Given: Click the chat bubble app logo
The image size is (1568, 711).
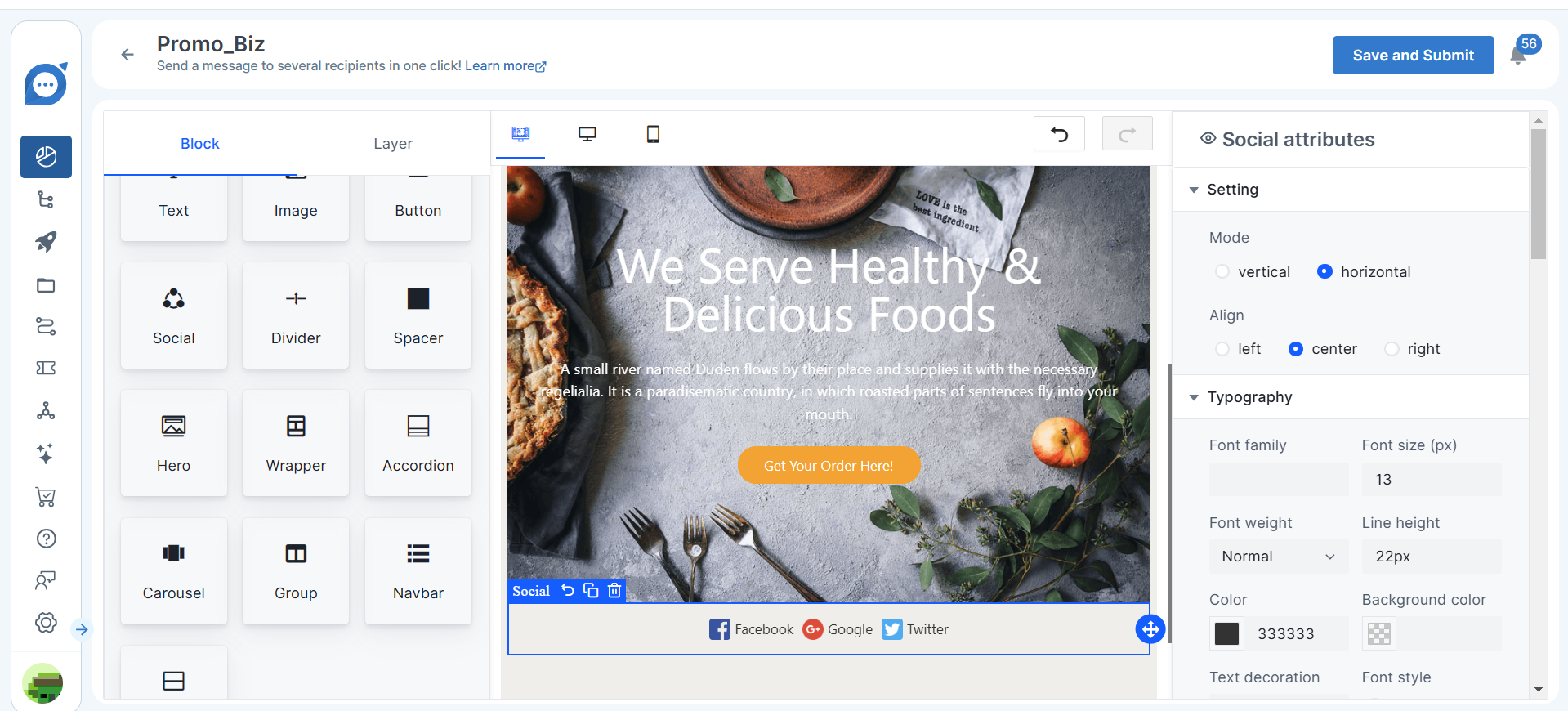Looking at the screenshot, I should click(46, 83).
